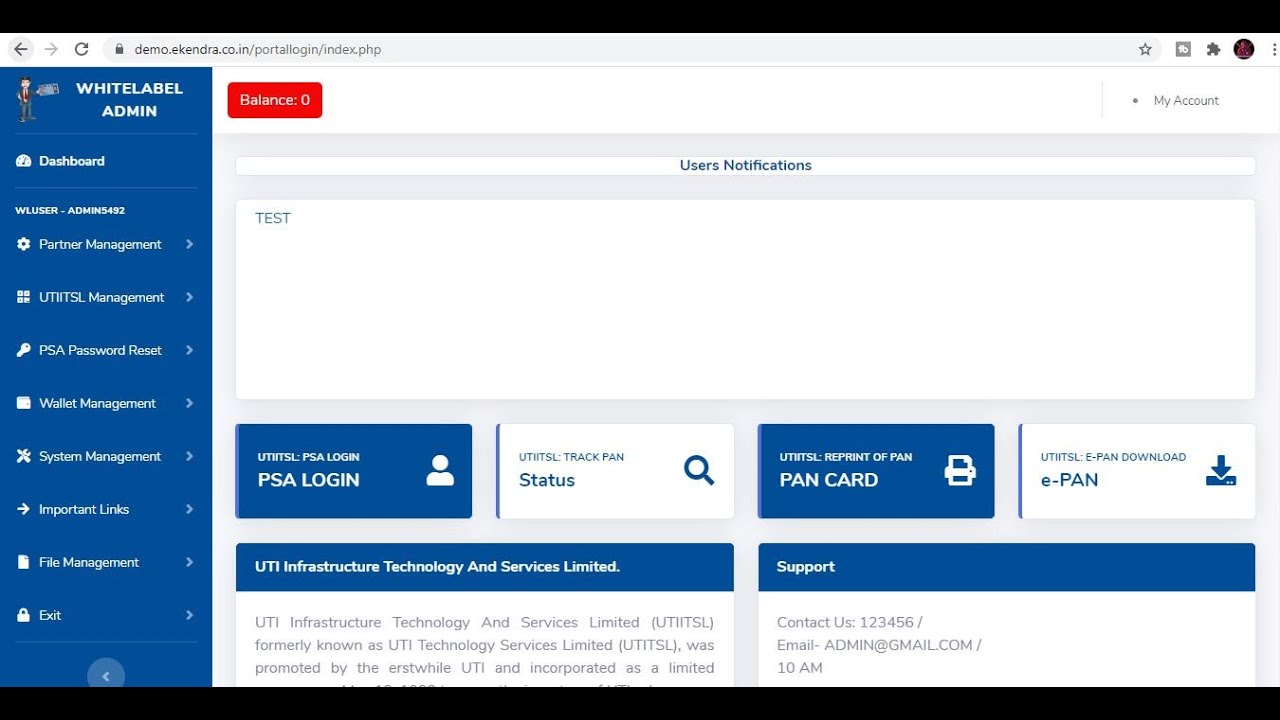The width and height of the screenshot is (1280, 720).
Task: Open the browser extensions puzzle icon
Action: coord(1213,49)
